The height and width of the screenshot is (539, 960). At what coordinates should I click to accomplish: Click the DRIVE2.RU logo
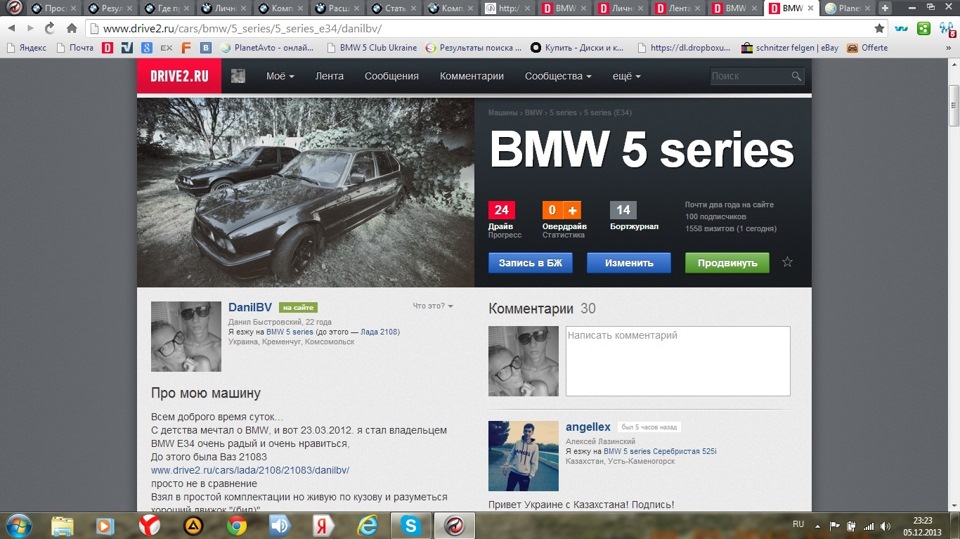(179, 76)
